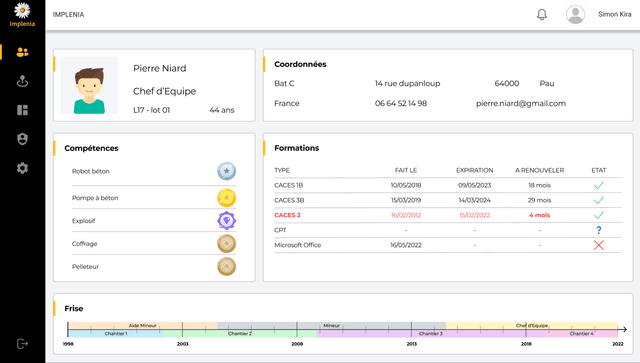Image resolution: width=640 pixels, height=363 pixels.
Task: Open settings gear in sidebar
Action: (22, 168)
